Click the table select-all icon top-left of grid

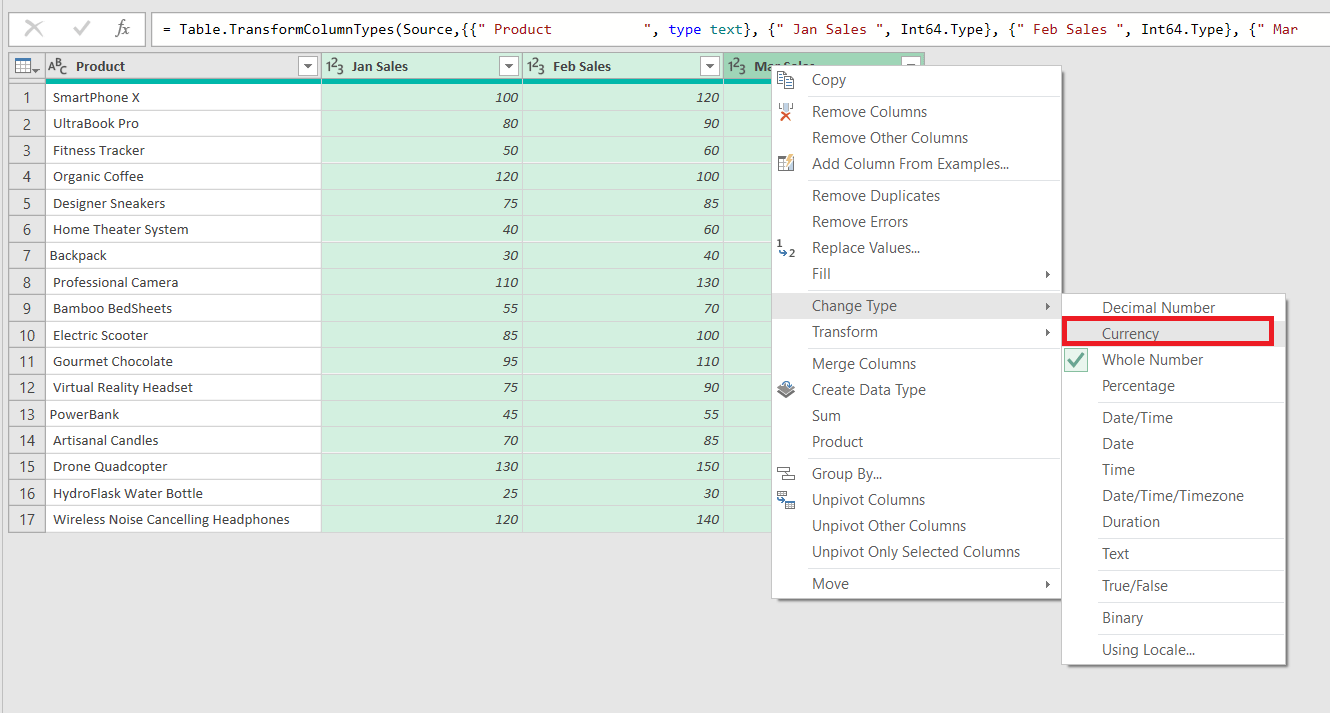click(x=22, y=66)
